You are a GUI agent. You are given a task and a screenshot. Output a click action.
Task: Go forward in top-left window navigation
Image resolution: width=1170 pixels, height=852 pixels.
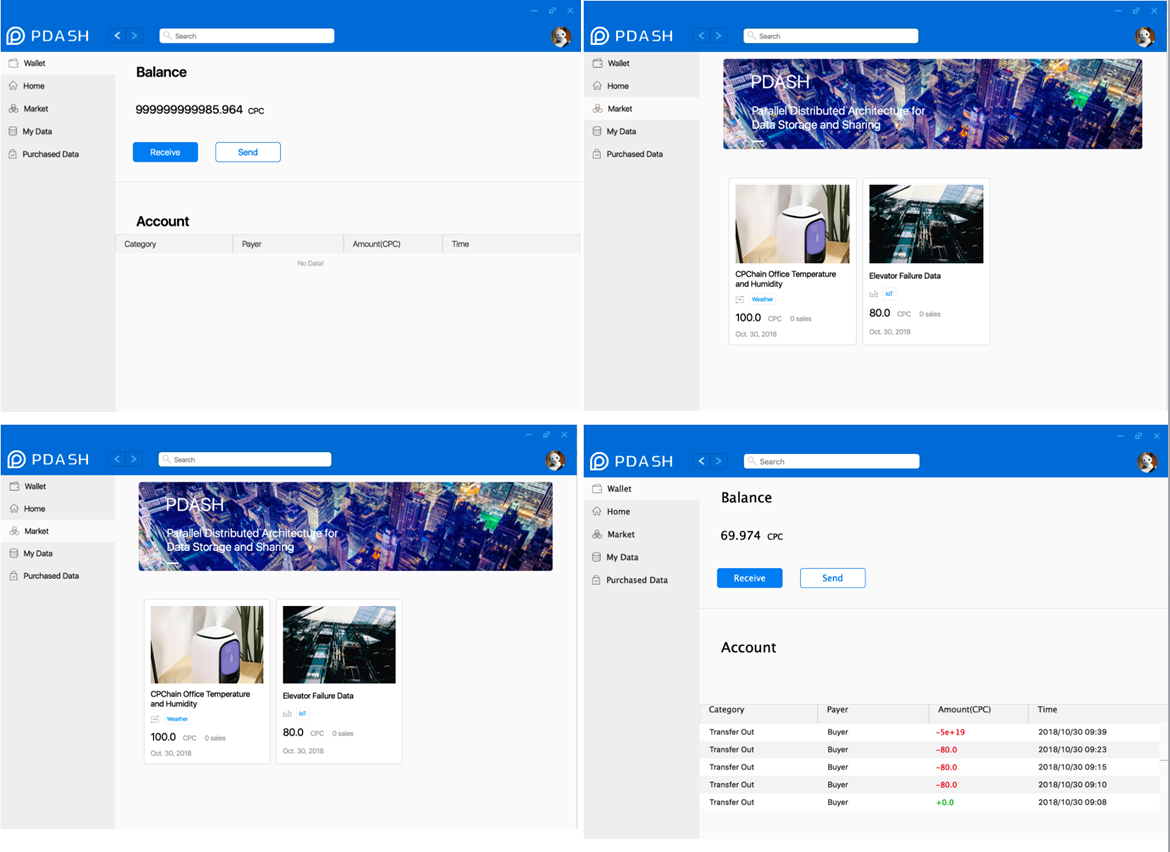click(134, 35)
